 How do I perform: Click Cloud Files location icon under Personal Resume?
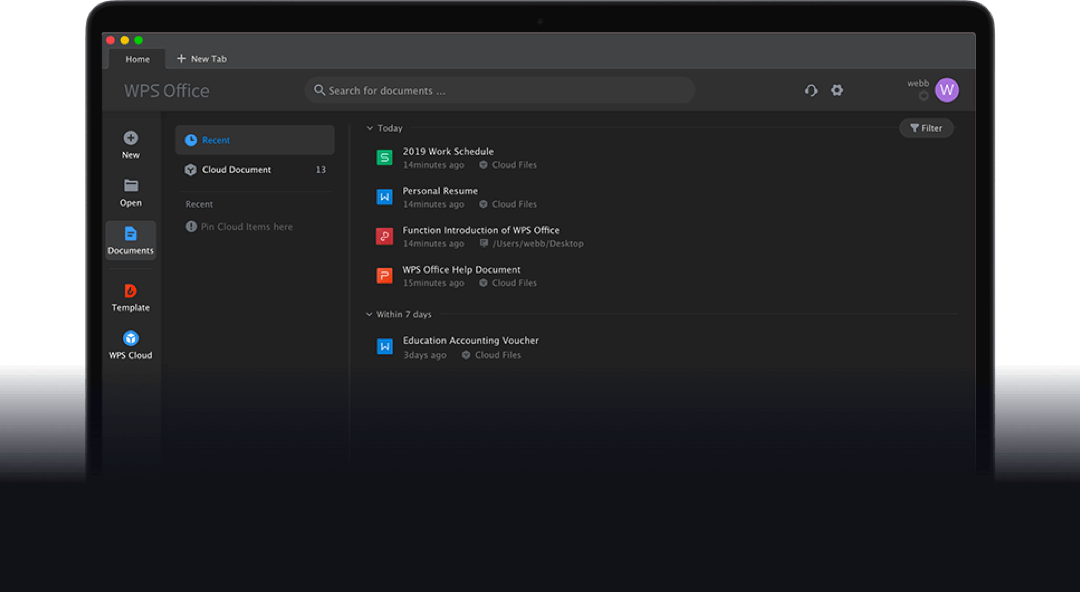point(484,205)
